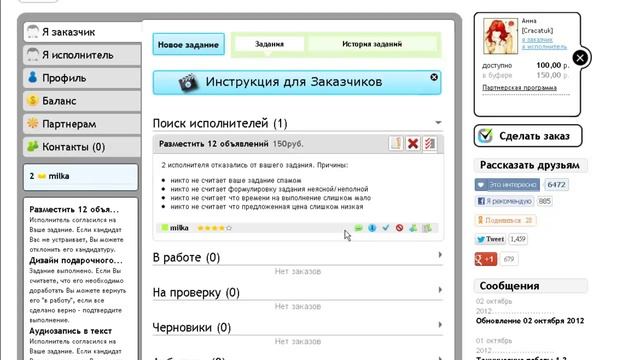
Task: Open the Инструкция для Заказчиков banner
Action: click(x=297, y=82)
